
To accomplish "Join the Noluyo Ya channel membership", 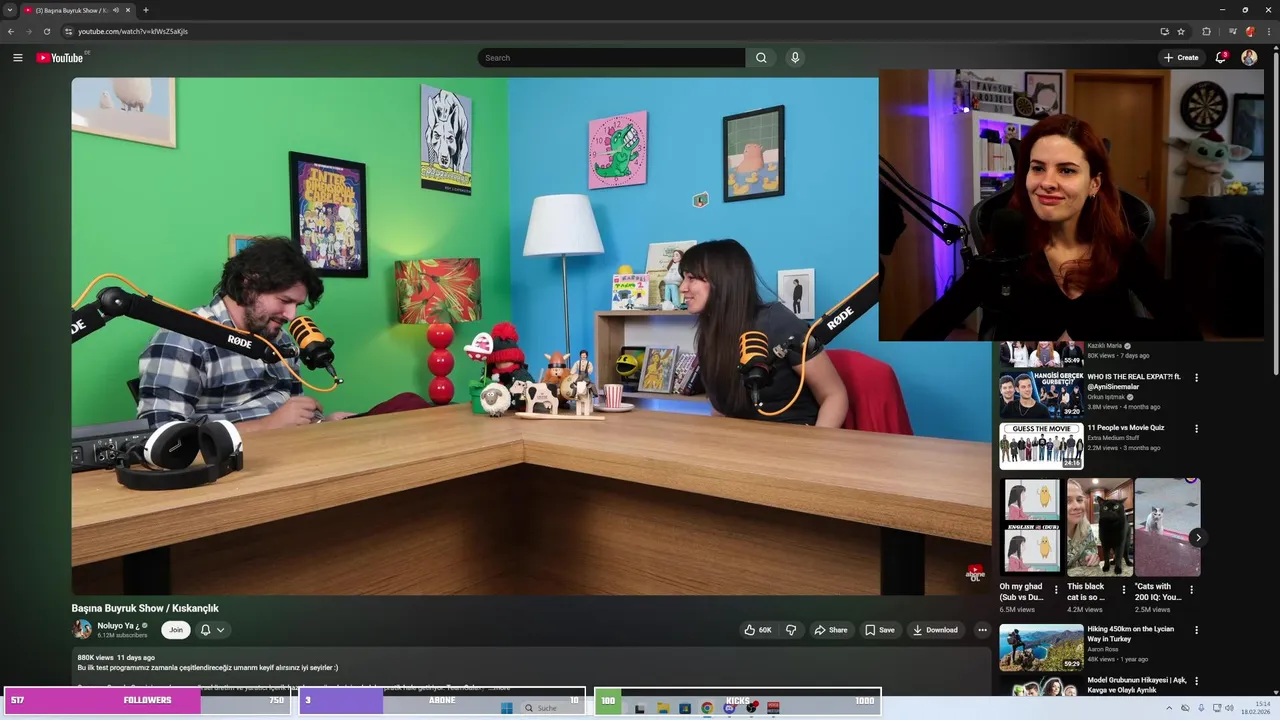I will pyautogui.click(x=176, y=630).
